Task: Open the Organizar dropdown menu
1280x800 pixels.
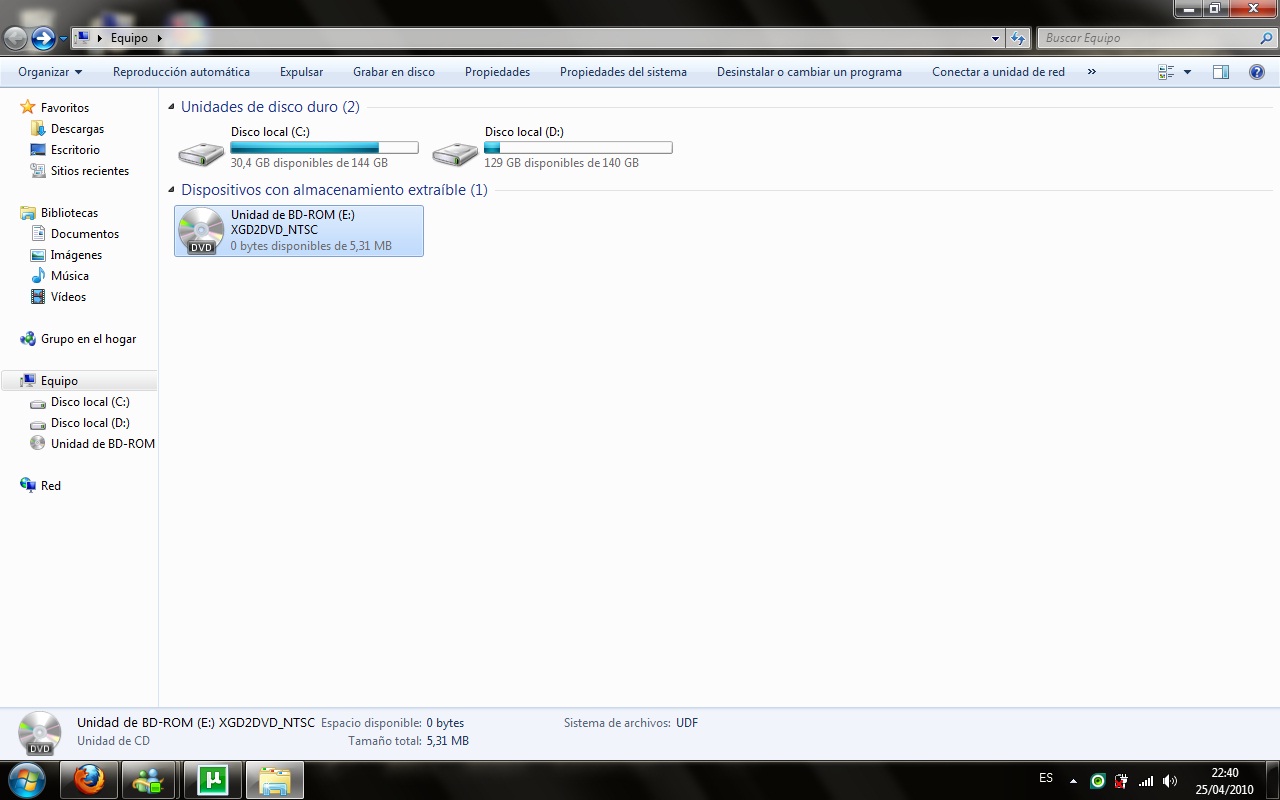Action: 50,72
